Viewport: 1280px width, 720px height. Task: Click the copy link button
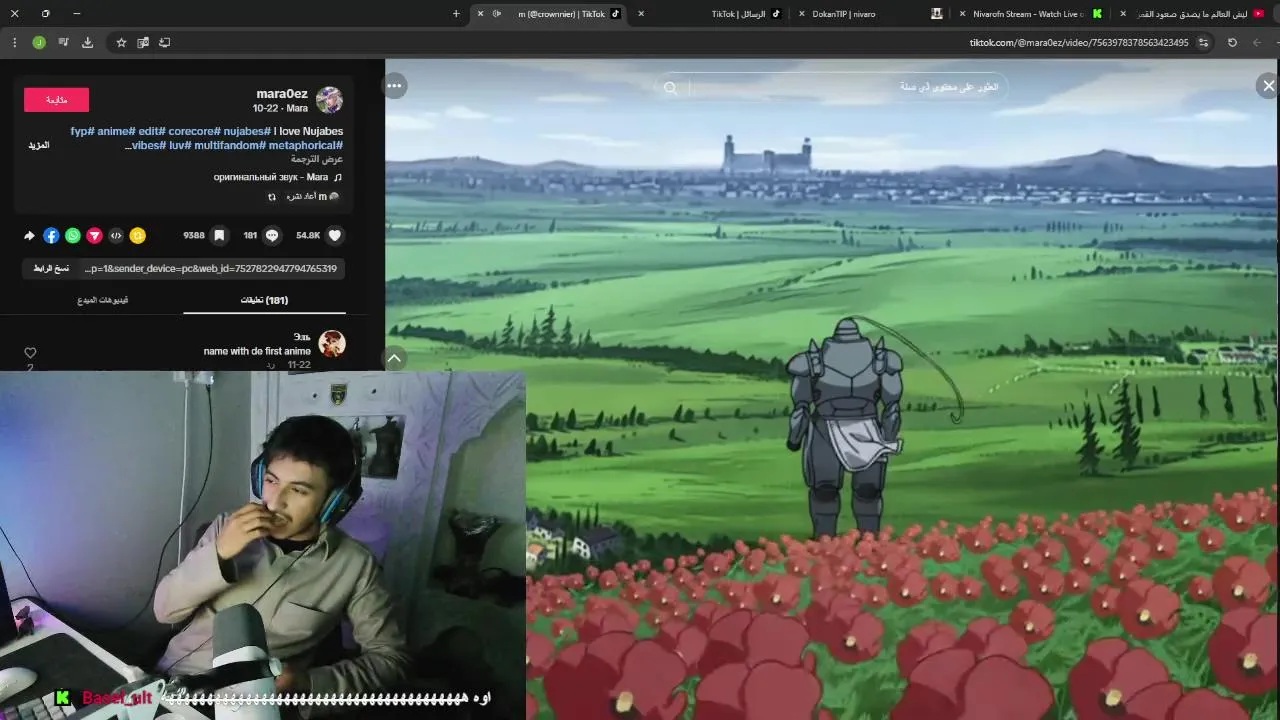51,269
